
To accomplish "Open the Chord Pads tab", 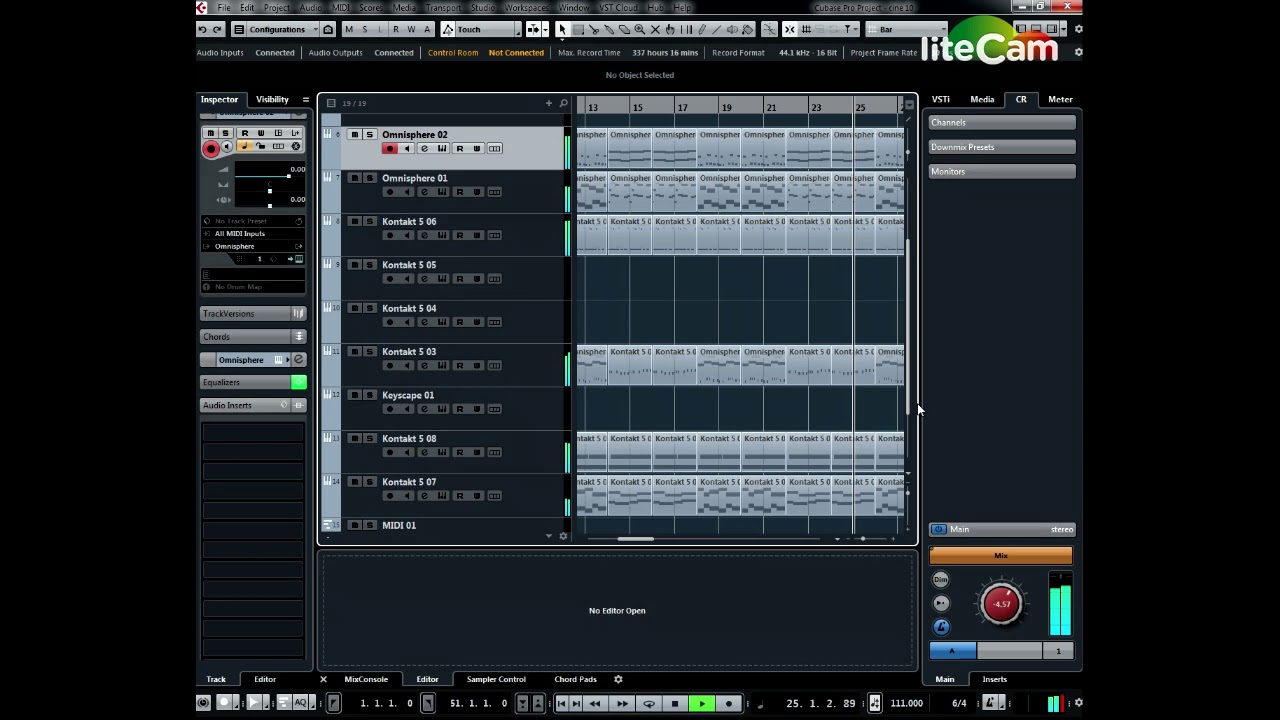I will tap(575, 679).
